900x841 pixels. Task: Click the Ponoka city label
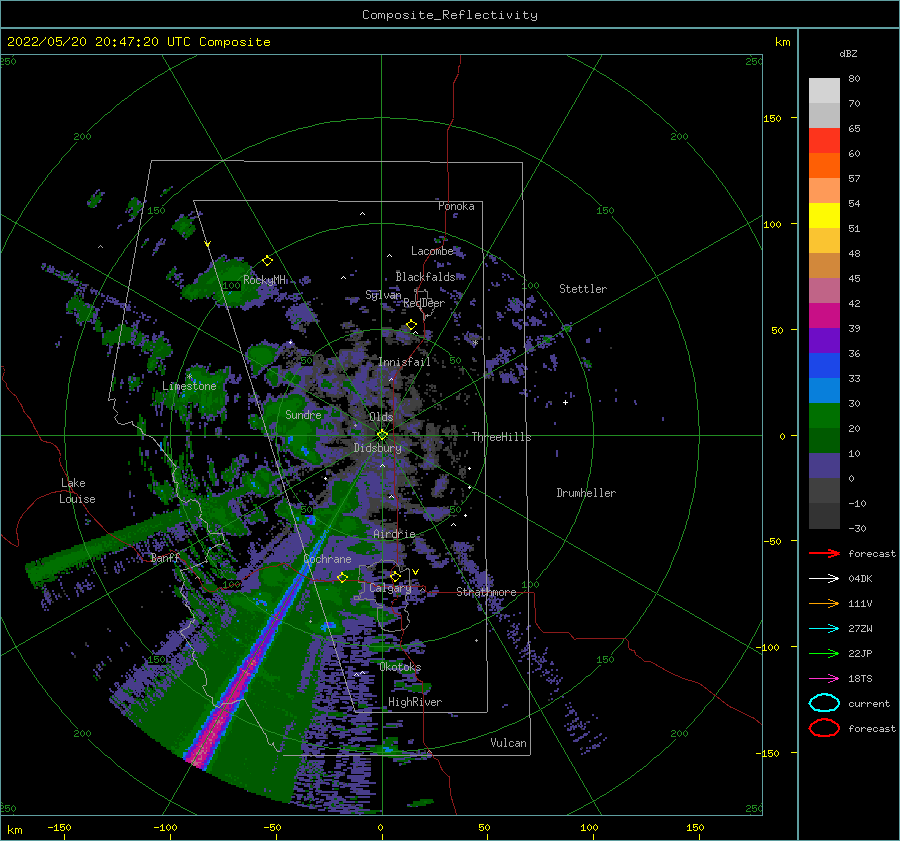456,206
